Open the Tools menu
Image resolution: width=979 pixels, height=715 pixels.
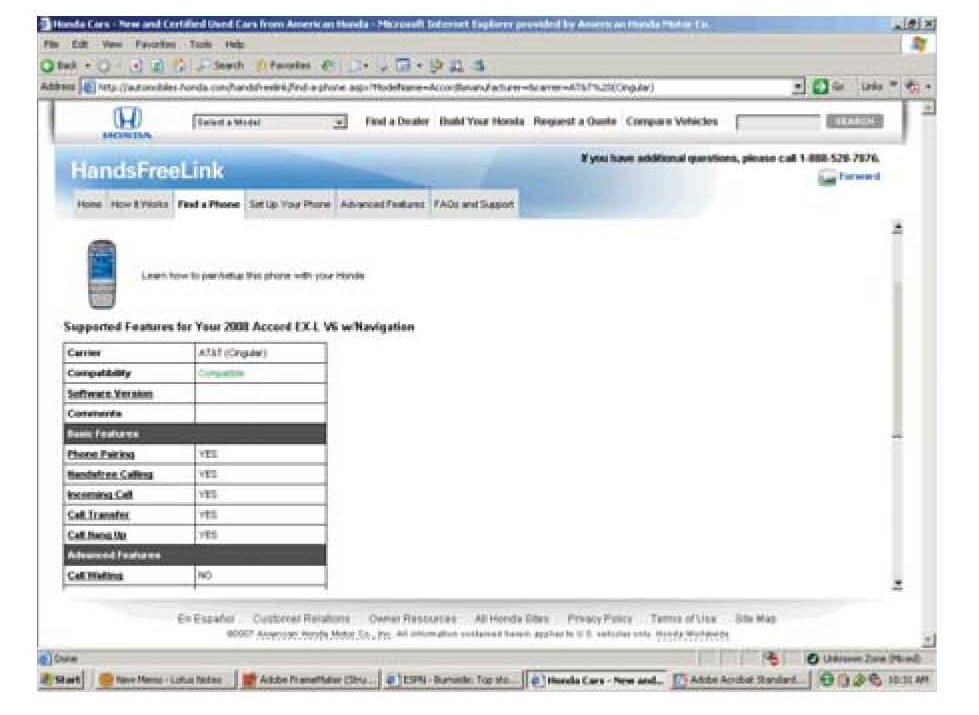[x=202, y=45]
